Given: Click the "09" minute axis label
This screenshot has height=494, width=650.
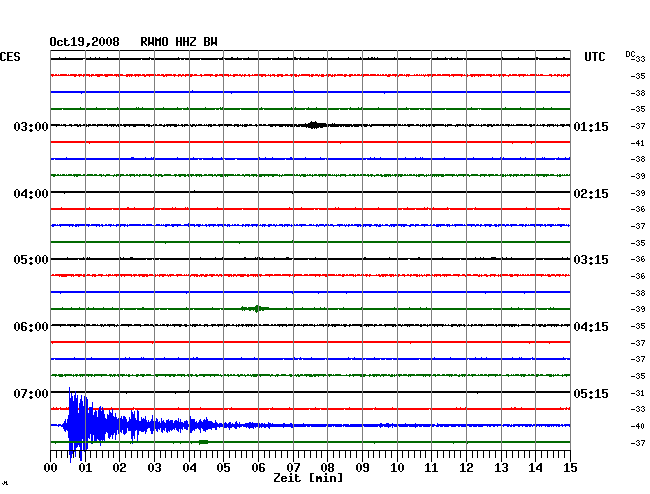Looking at the screenshot, I should [x=362, y=468].
